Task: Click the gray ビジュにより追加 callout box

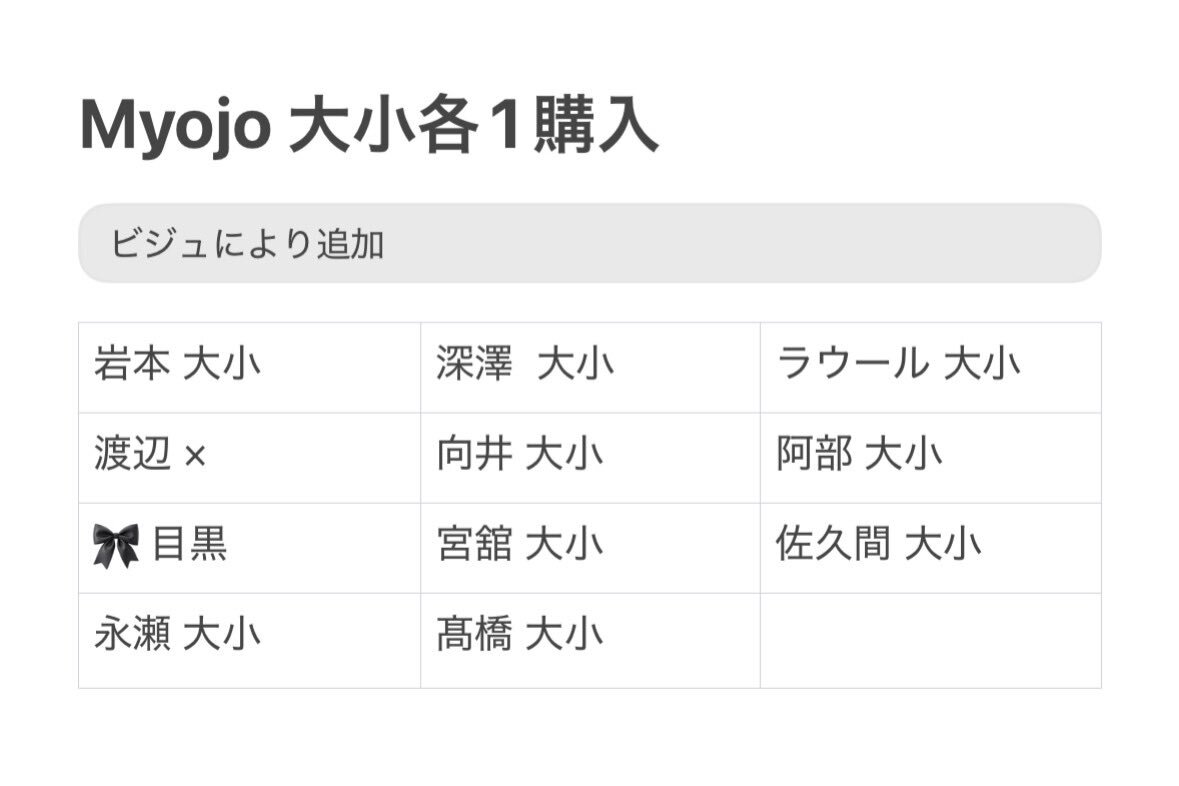Action: click(x=590, y=243)
